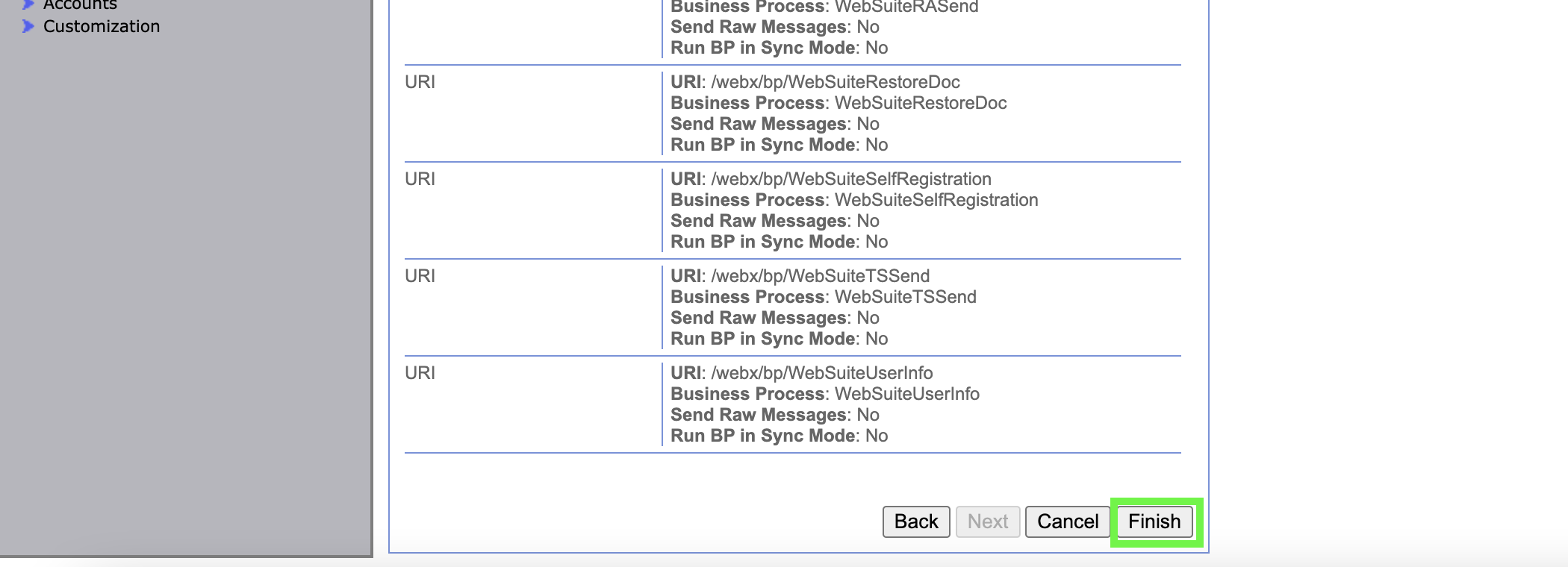The width and height of the screenshot is (1568, 567).
Task: Click the URI label beside WebSuiteTSSend
Action: 420,276
